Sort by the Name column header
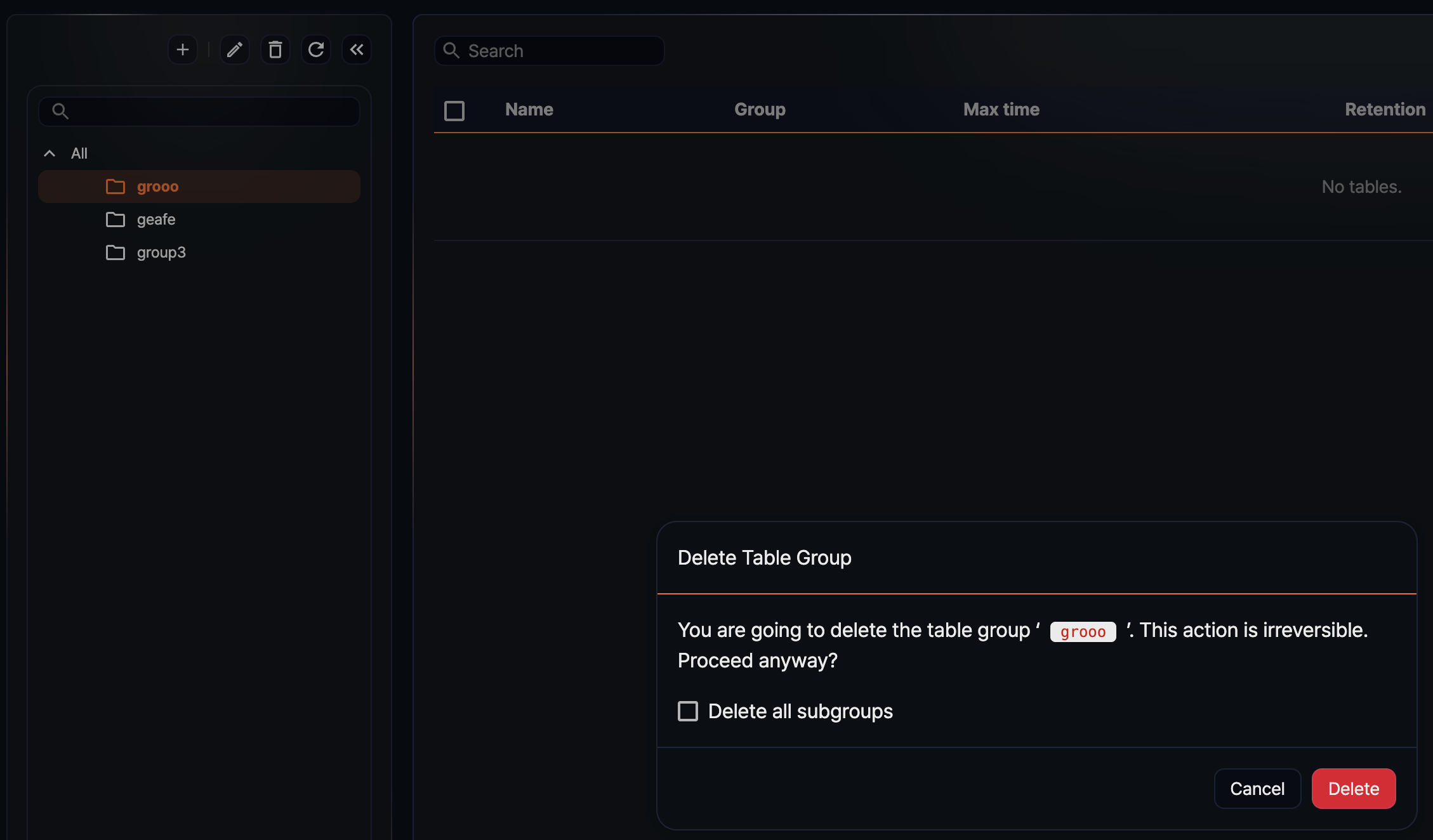1433x840 pixels. pyautogui.click(x=529, y=109)
